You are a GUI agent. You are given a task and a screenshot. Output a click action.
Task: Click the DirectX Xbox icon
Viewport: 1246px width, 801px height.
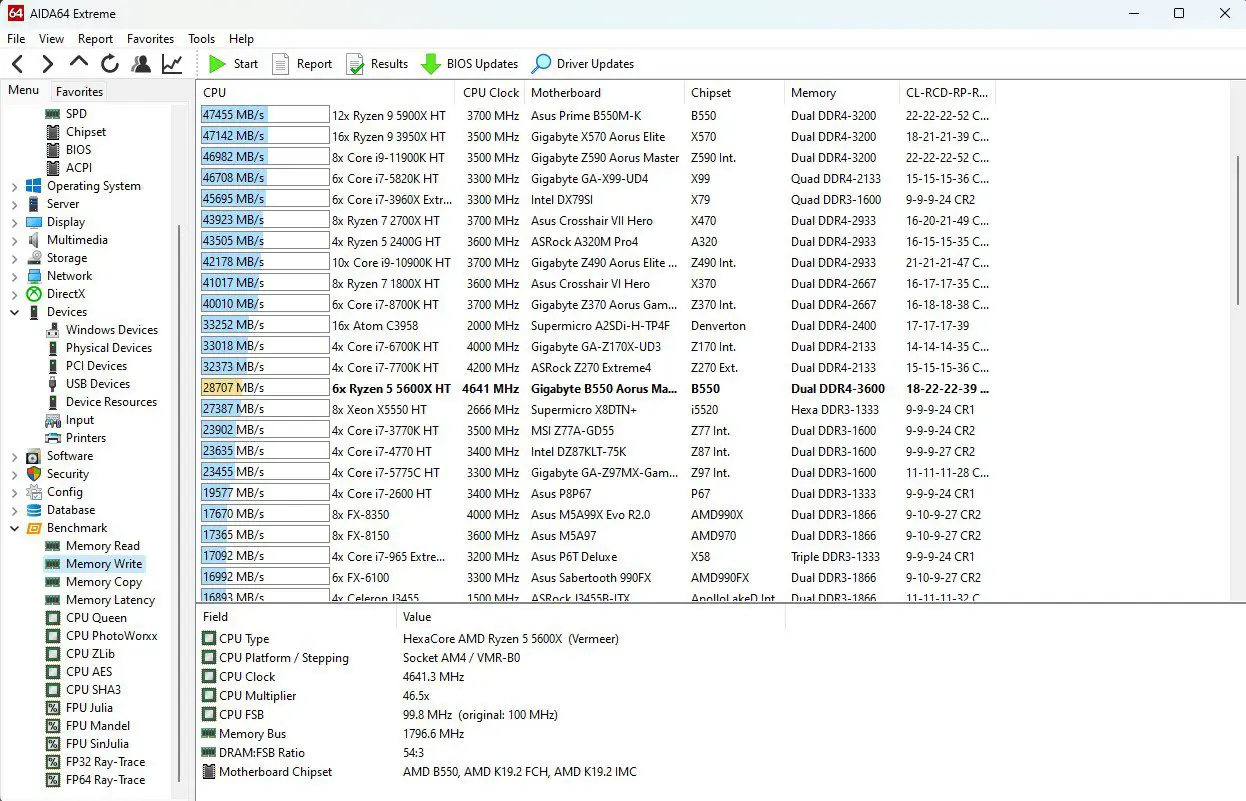coord(33,294)
